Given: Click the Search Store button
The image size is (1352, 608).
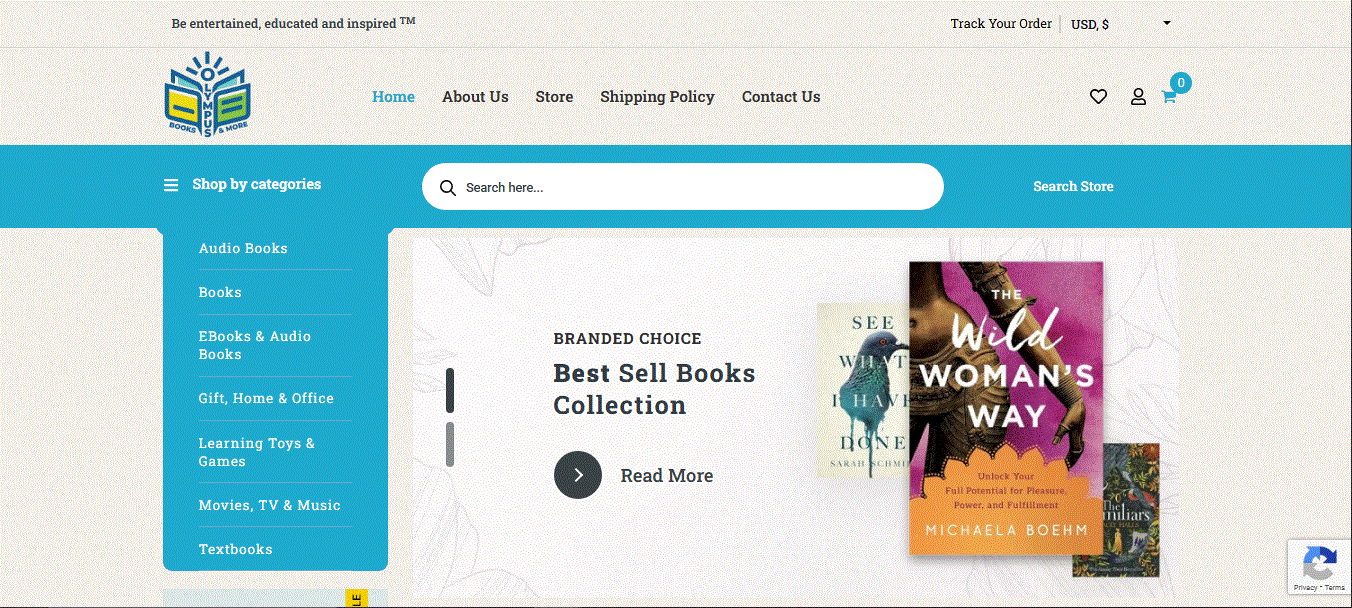Looking at the screenshot, I should (x=1072, y=187).
